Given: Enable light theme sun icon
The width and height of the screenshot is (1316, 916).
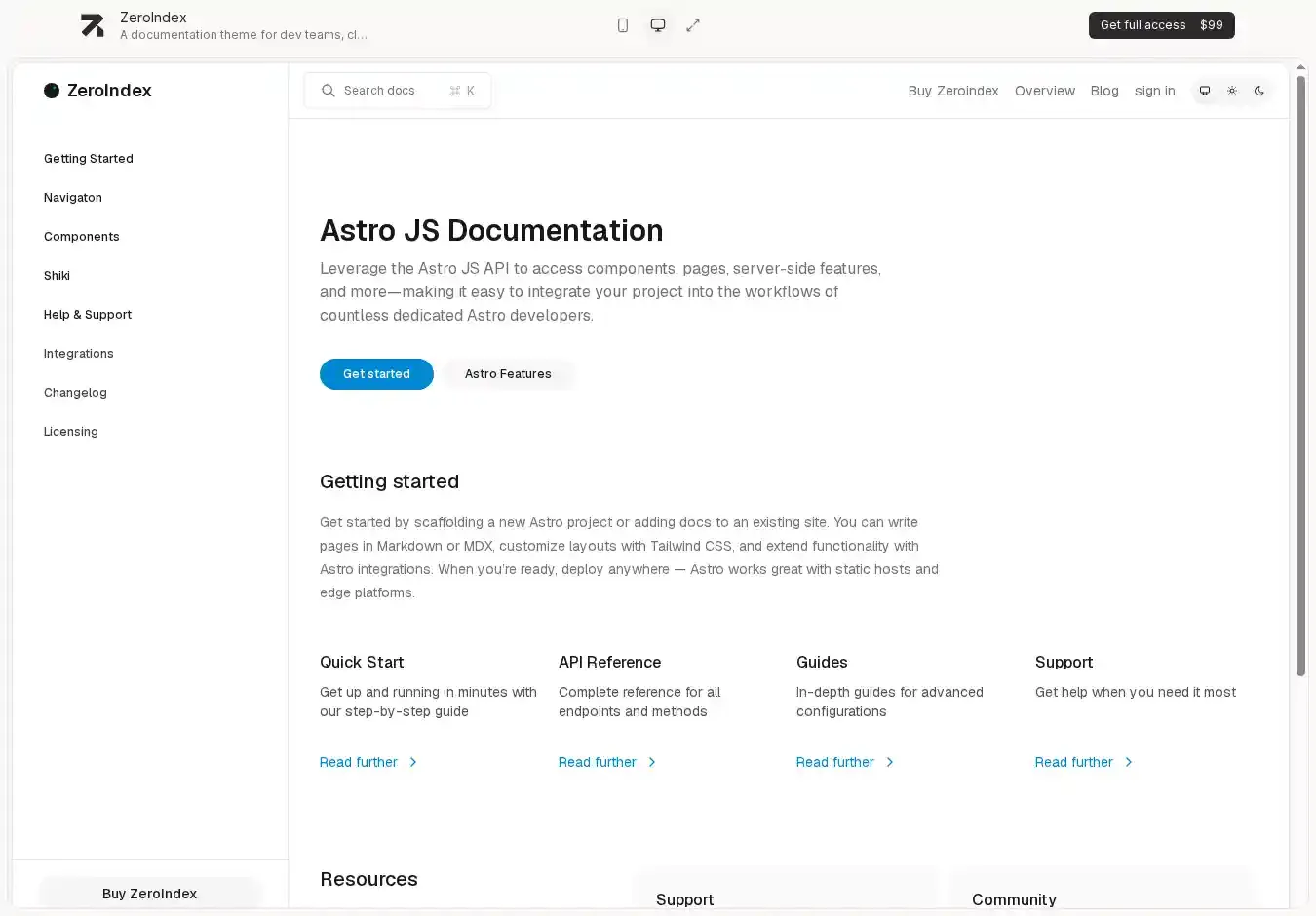Looking at the screenshot, I should (x=1232, y=91).
